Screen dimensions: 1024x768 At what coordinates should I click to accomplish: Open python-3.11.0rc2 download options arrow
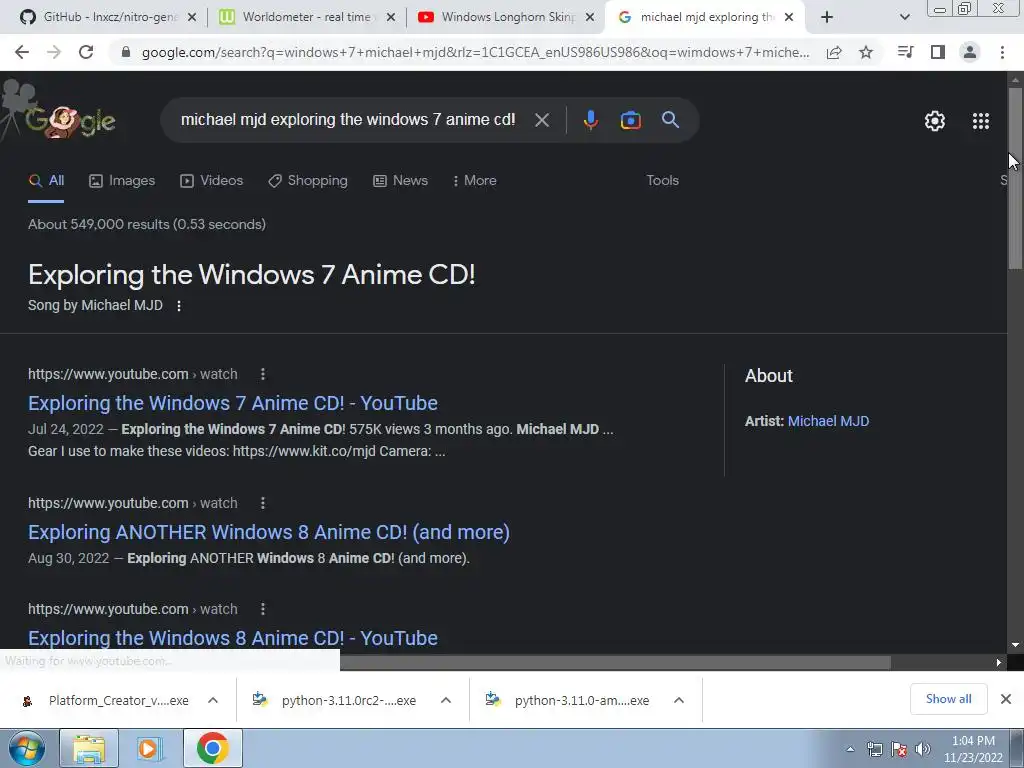pyautogui.click(x=446, y=700)
